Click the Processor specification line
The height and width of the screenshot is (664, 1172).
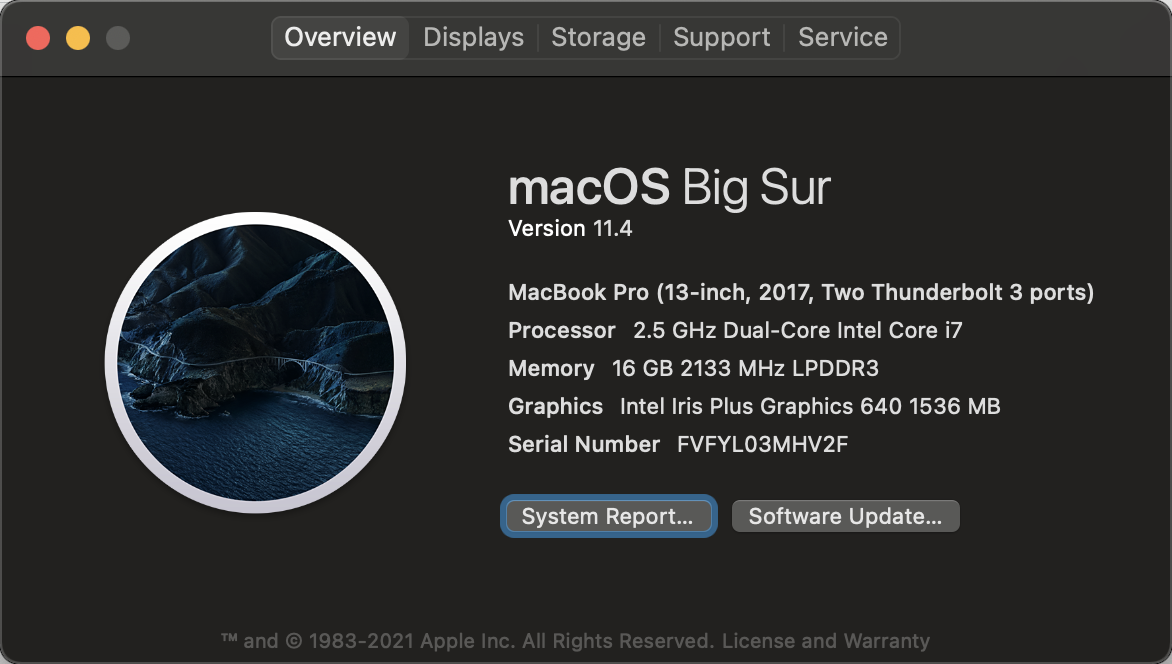(735, 331)
